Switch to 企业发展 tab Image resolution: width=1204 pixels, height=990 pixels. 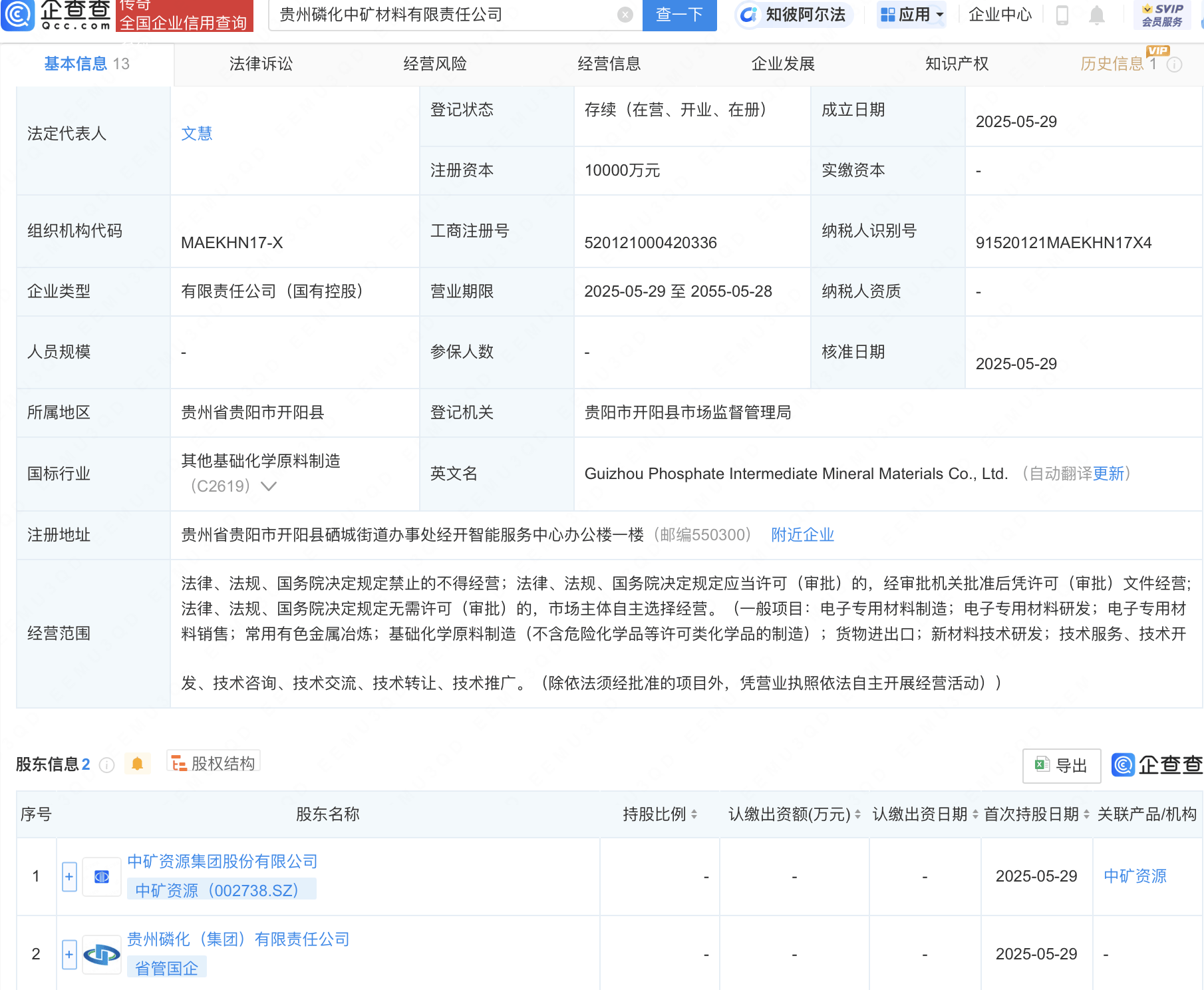783,64
